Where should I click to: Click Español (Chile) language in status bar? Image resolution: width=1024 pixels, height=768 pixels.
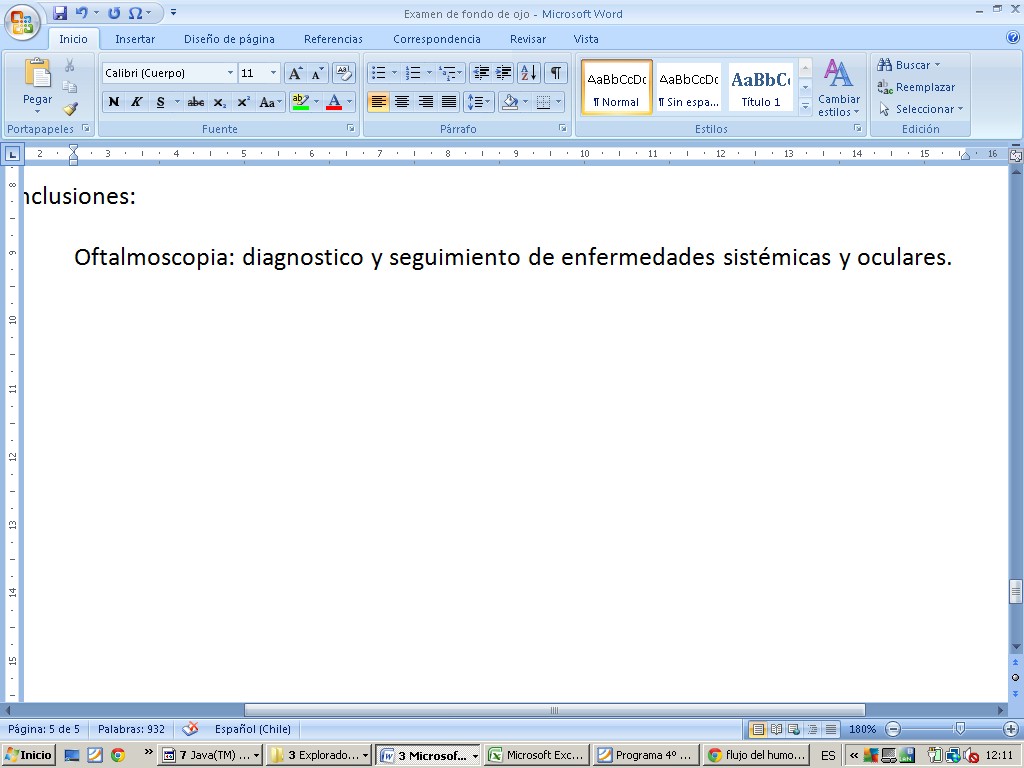252,730
